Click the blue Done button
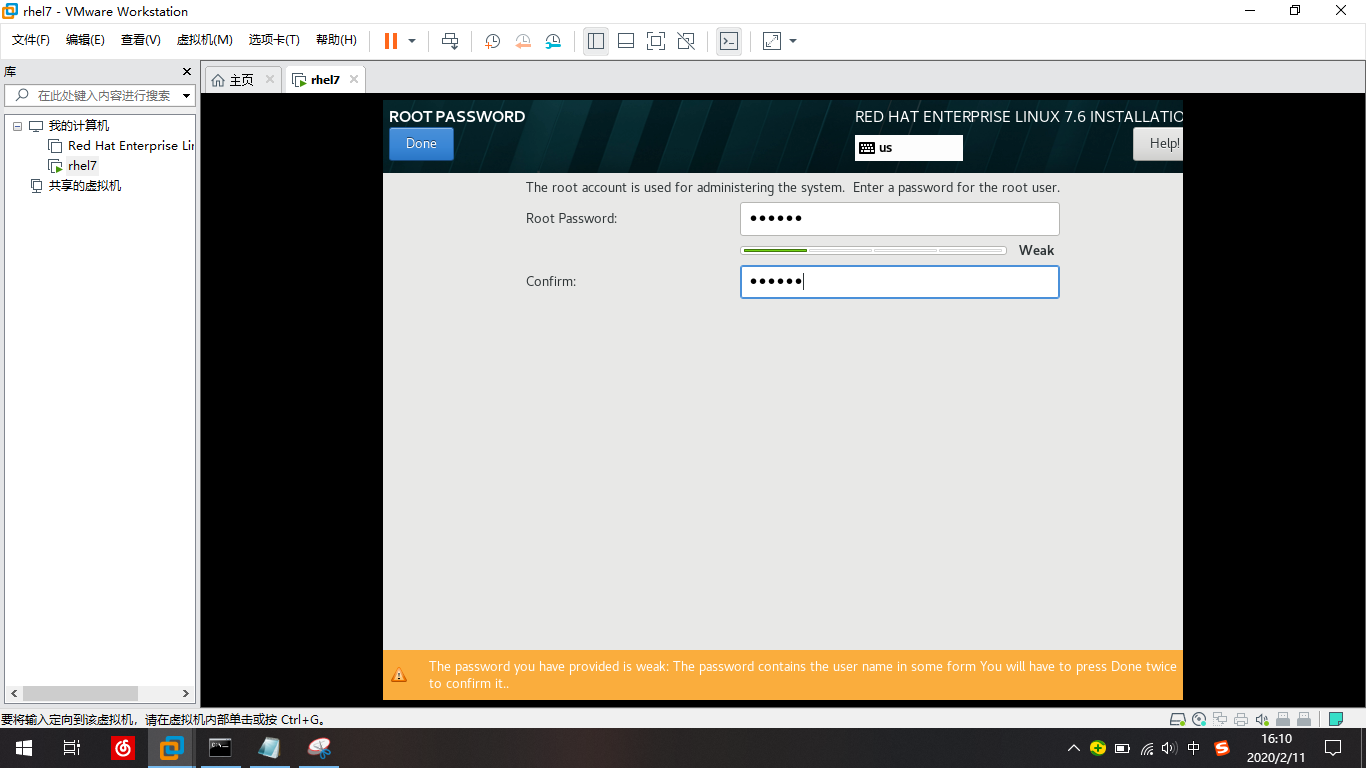 (x=421, y=144)
